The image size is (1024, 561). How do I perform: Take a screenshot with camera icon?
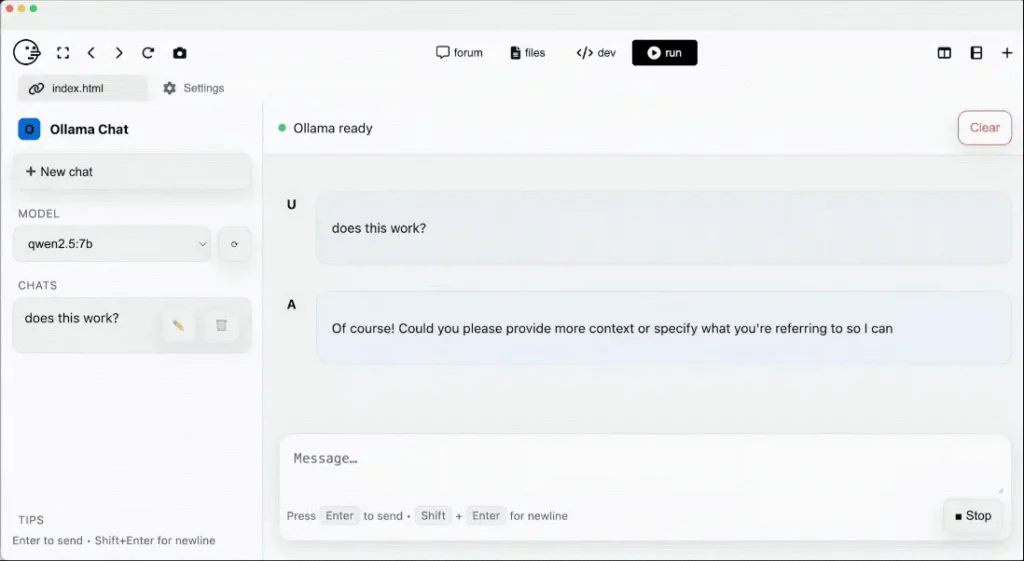[180, 53]
